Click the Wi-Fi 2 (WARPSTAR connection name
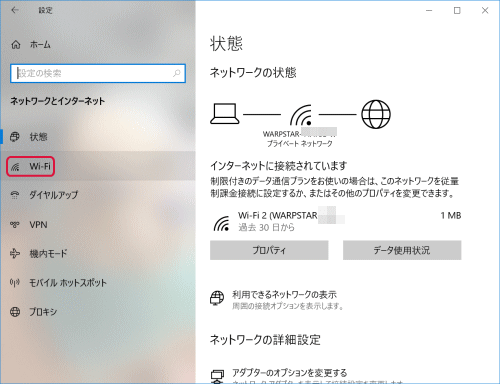Viewport: 500px width, 384px height. pos(278,215)
